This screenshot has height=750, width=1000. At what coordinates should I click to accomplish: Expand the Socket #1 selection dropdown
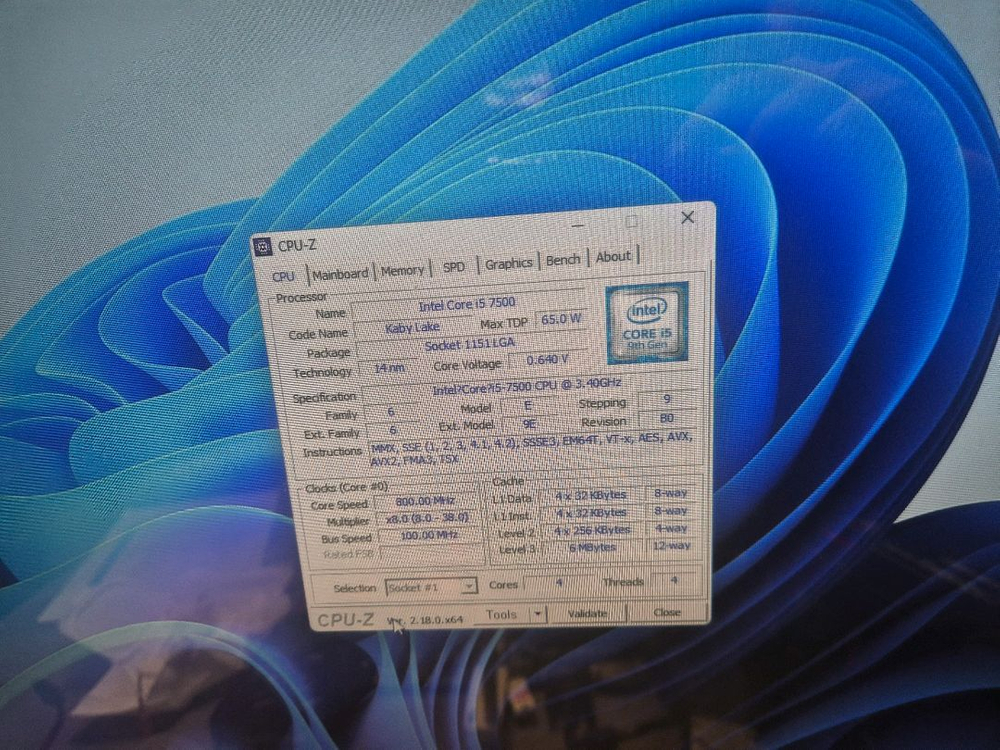pyautogui.click(x=469, y=587)
